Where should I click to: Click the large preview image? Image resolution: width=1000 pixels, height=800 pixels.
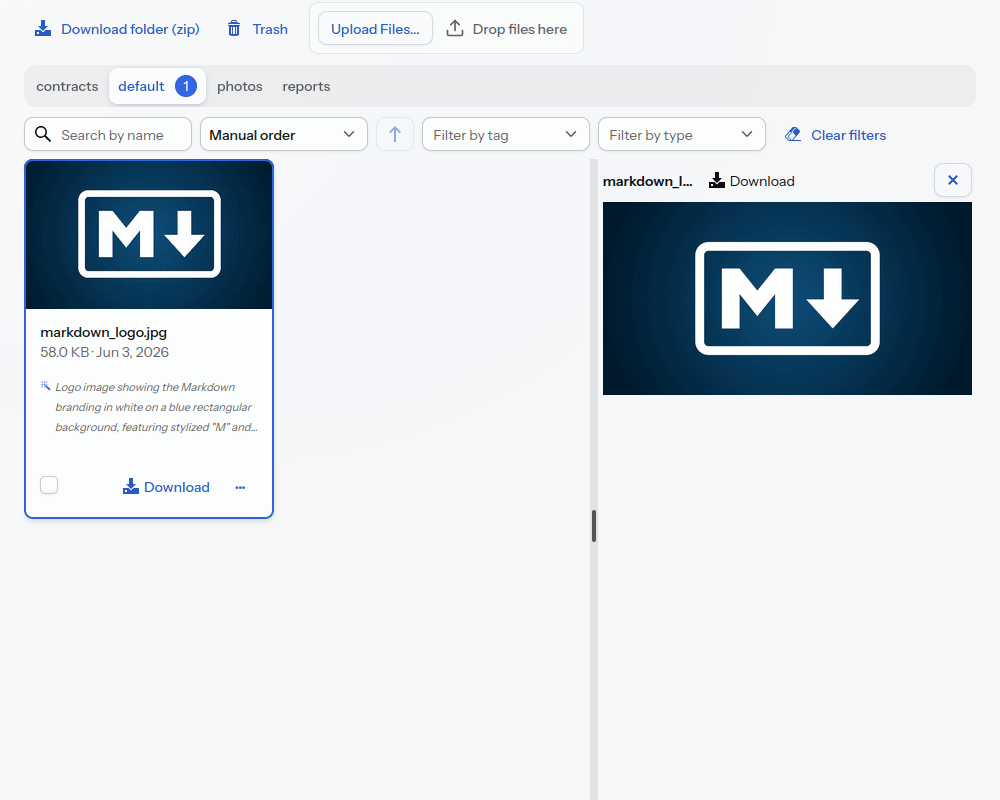click(x=787, y=299)
